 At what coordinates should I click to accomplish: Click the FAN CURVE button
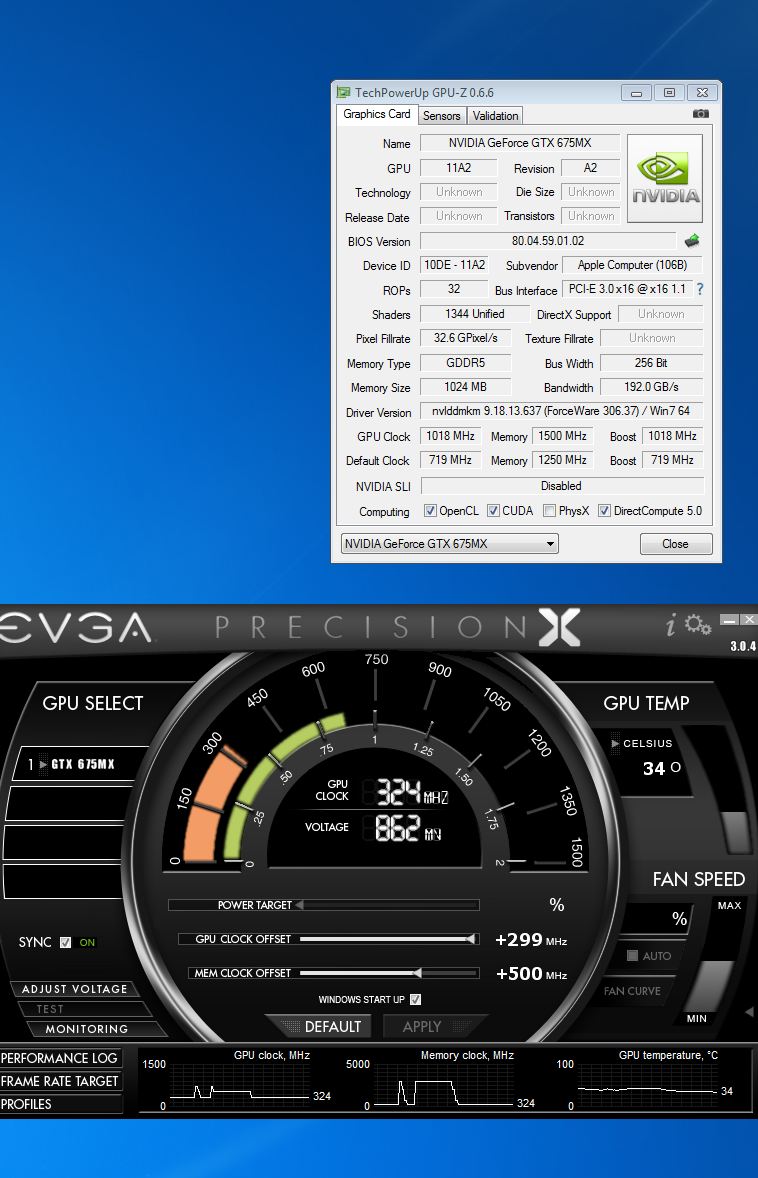tap(633, 991)
